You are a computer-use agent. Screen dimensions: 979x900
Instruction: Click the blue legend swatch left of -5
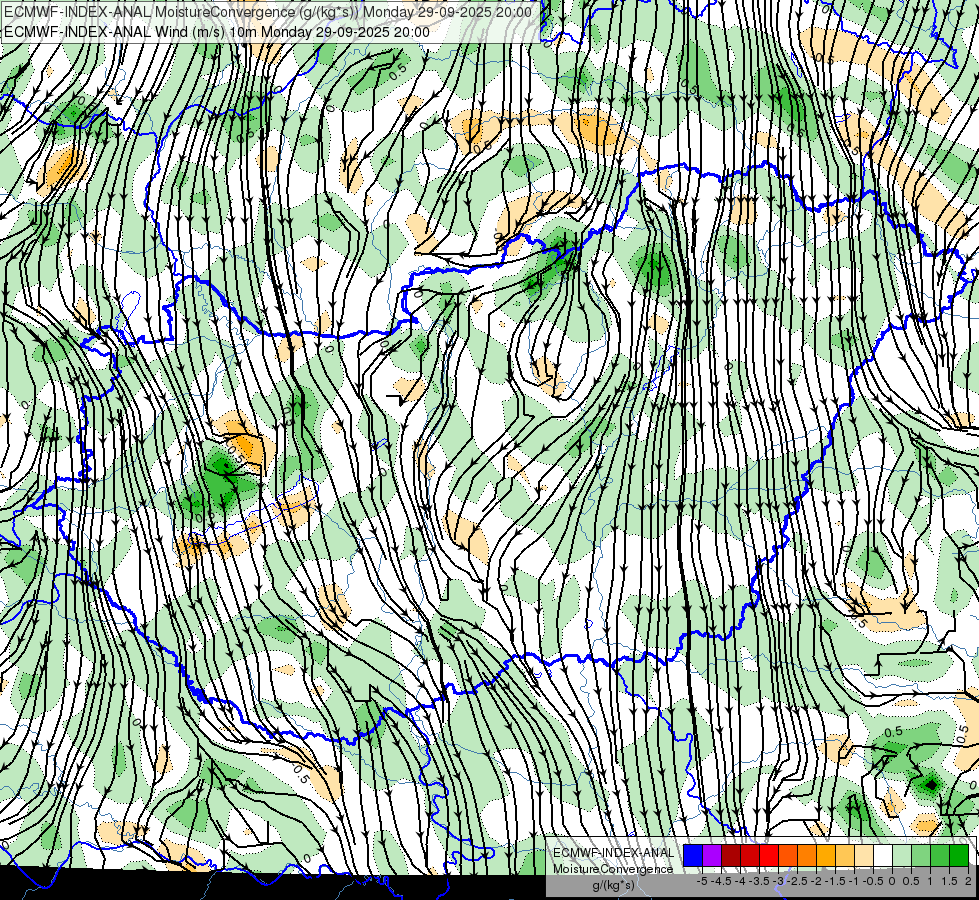pyautogui.click(x=693, y=855)
